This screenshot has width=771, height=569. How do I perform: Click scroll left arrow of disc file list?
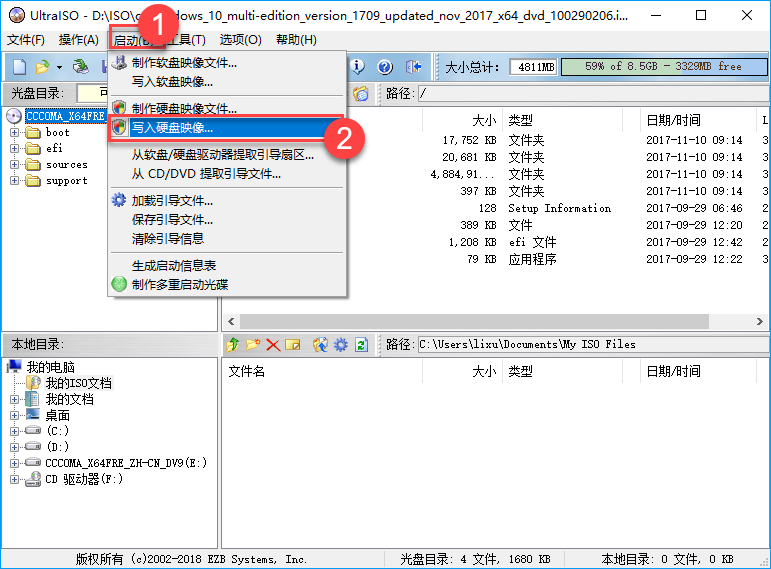tap(231, 322)
